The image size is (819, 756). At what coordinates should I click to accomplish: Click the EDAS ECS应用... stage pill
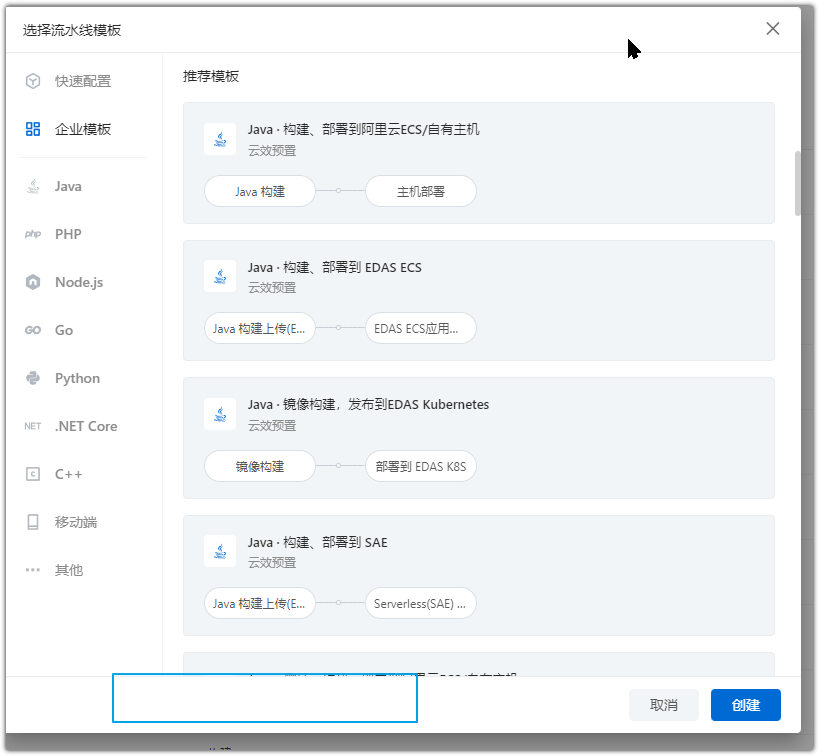click(421, 329)
